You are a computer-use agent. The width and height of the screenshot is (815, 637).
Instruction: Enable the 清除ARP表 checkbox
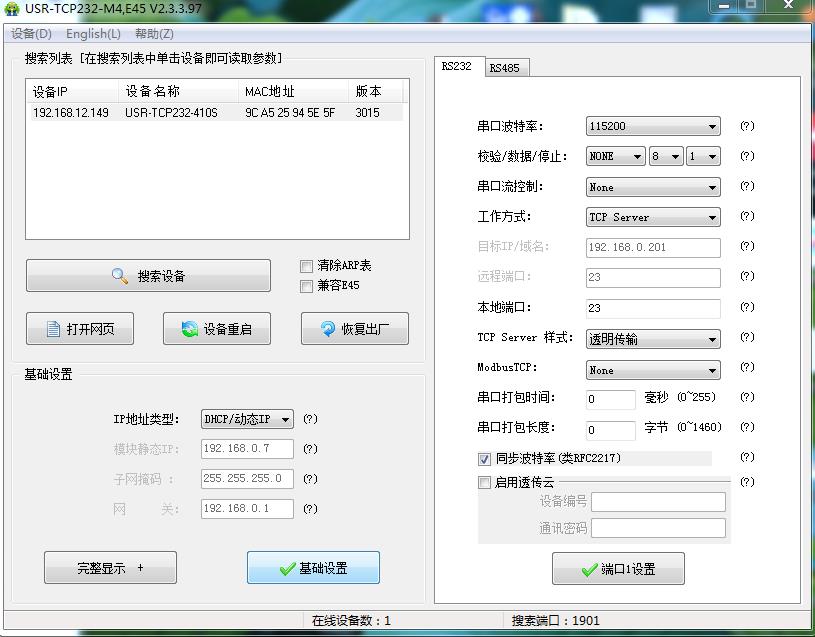307,266
